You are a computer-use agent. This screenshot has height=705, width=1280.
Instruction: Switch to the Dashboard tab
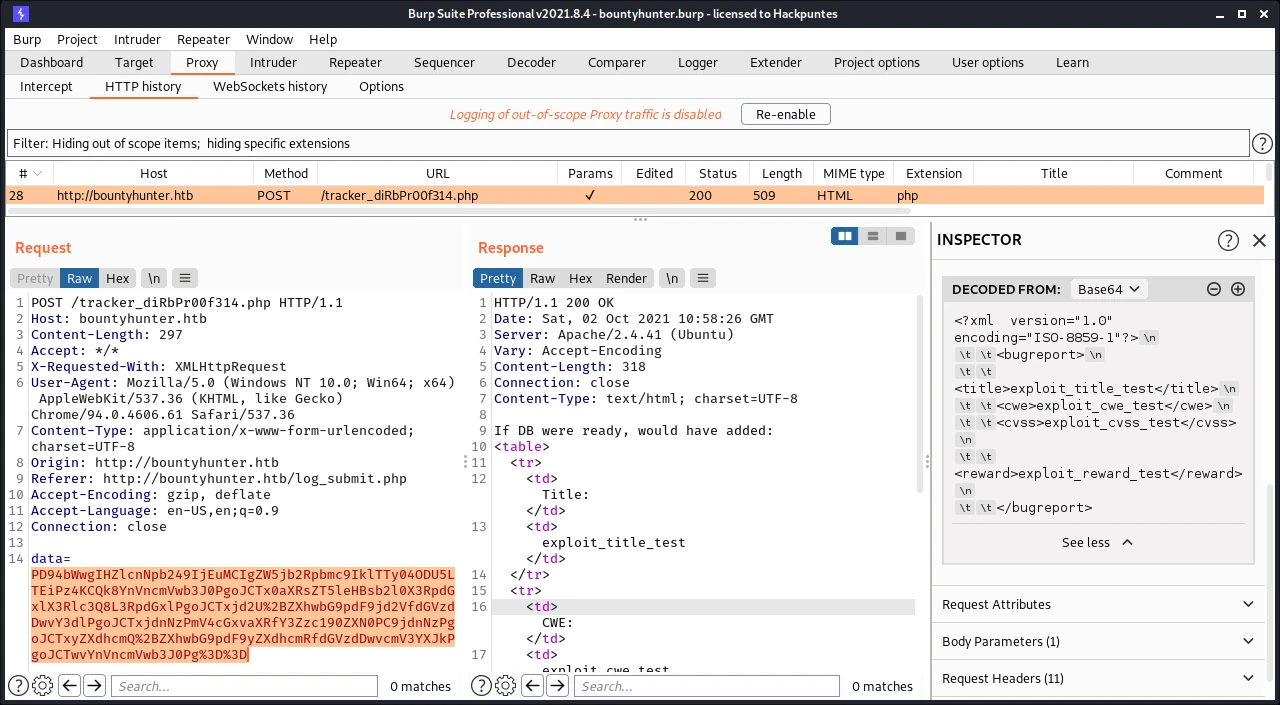click(x=51, y=62)
